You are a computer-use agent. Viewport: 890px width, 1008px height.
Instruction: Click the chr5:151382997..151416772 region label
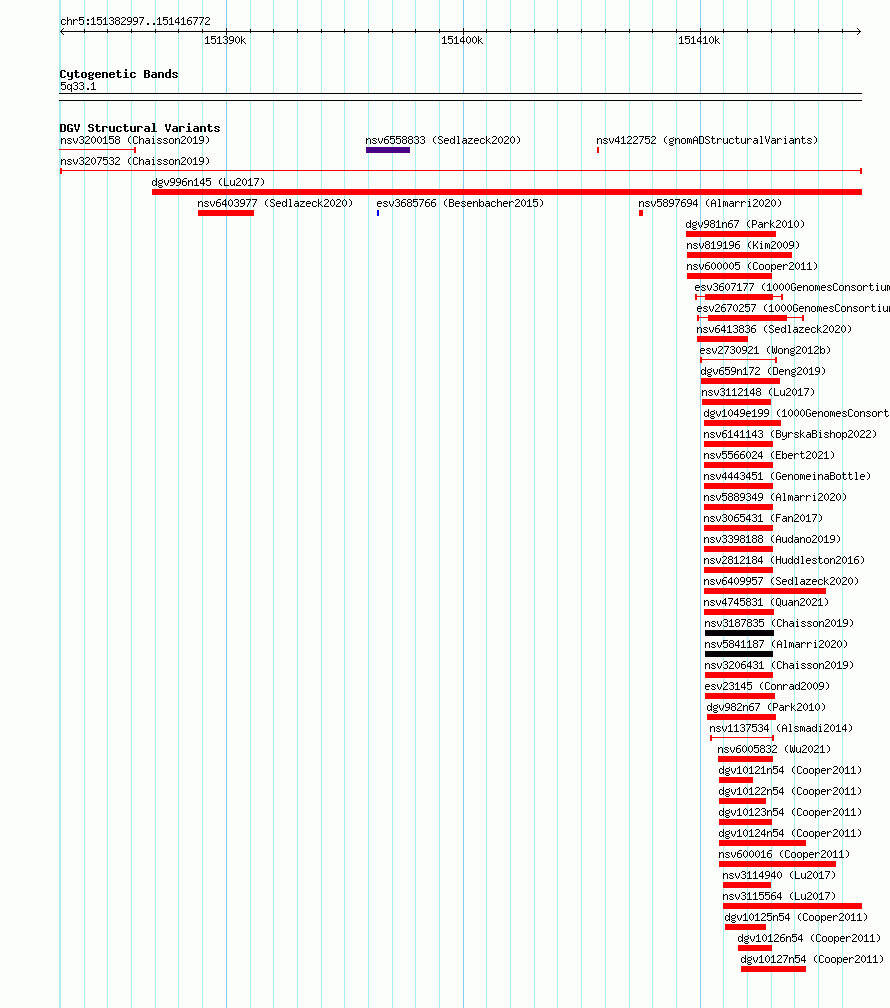point(135,21)
